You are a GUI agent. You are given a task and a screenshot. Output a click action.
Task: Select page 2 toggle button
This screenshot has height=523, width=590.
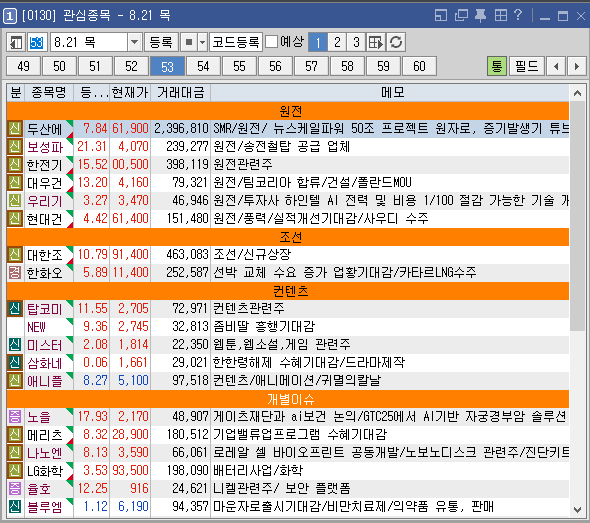pyautogui.click(x=337, y=42)
